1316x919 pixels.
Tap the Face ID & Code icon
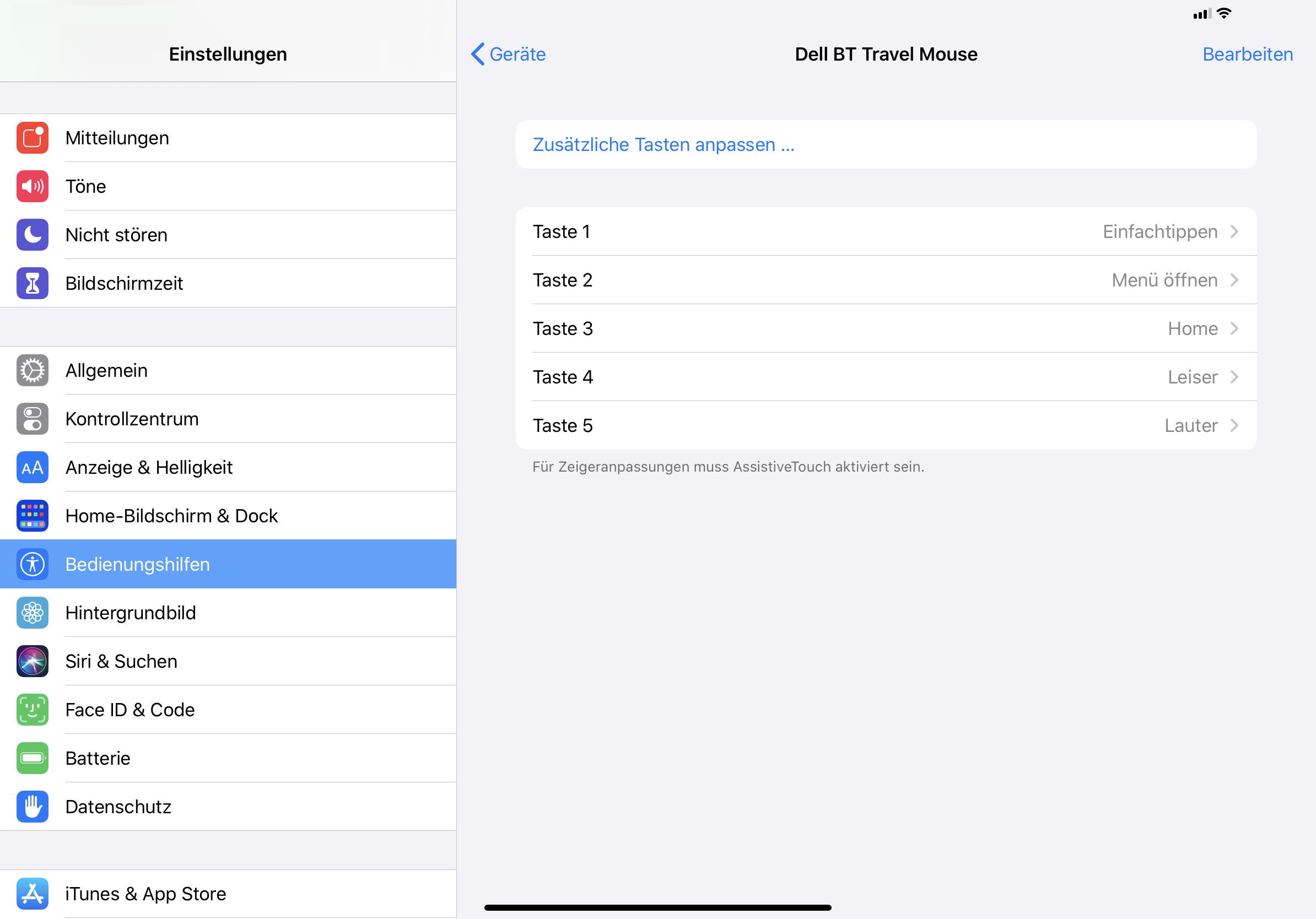coord(32,710)
